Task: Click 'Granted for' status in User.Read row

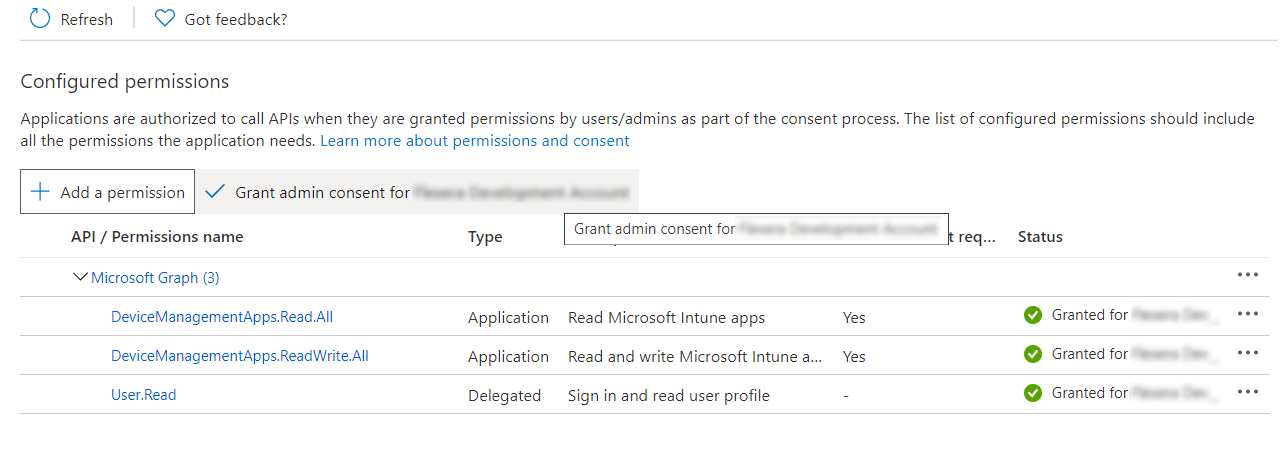Action: click(x=1090, y=393)
